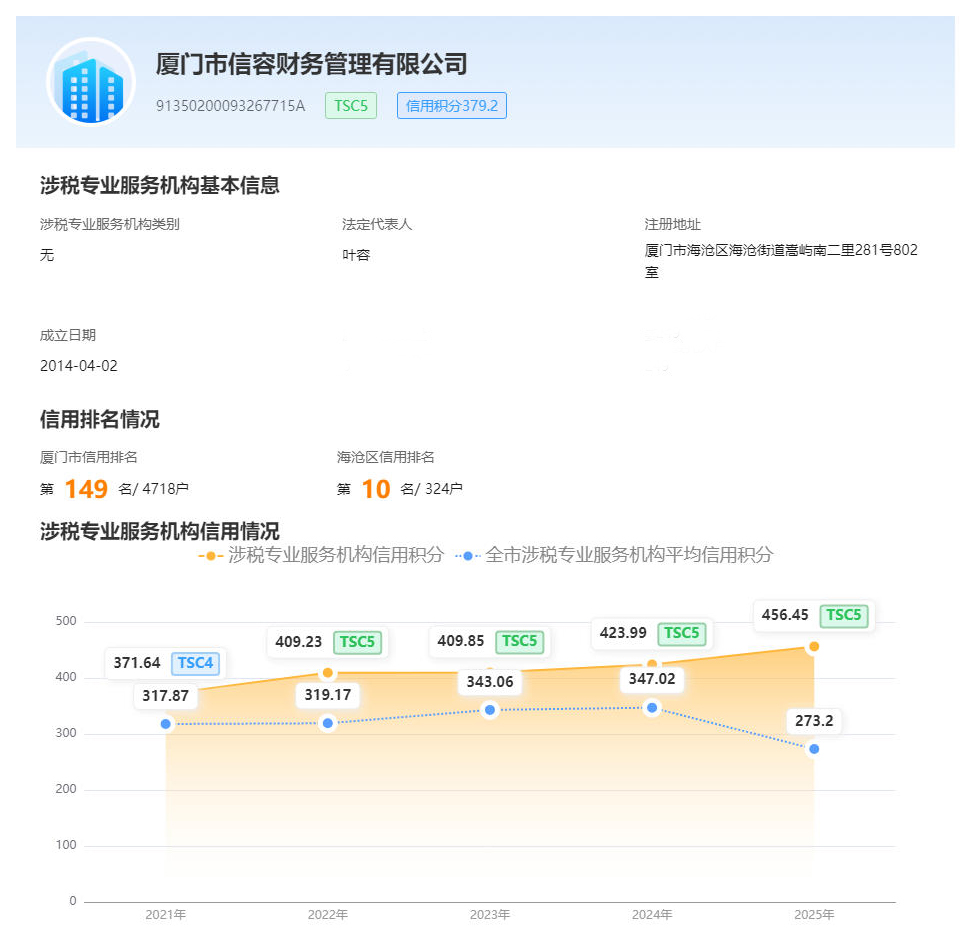Click the 2021年 axis label
974x949 pixels.
(x=166, y=914)
